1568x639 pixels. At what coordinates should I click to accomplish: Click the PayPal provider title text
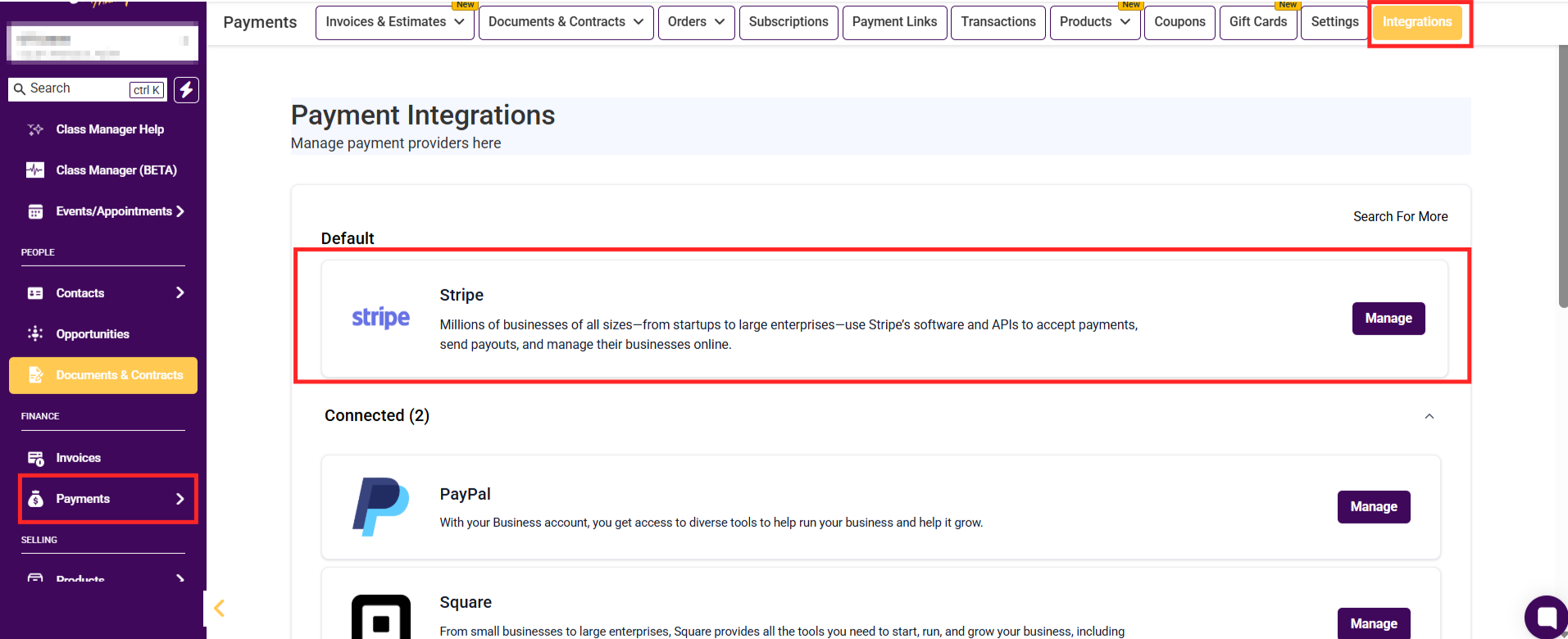[x=466, y=494]
